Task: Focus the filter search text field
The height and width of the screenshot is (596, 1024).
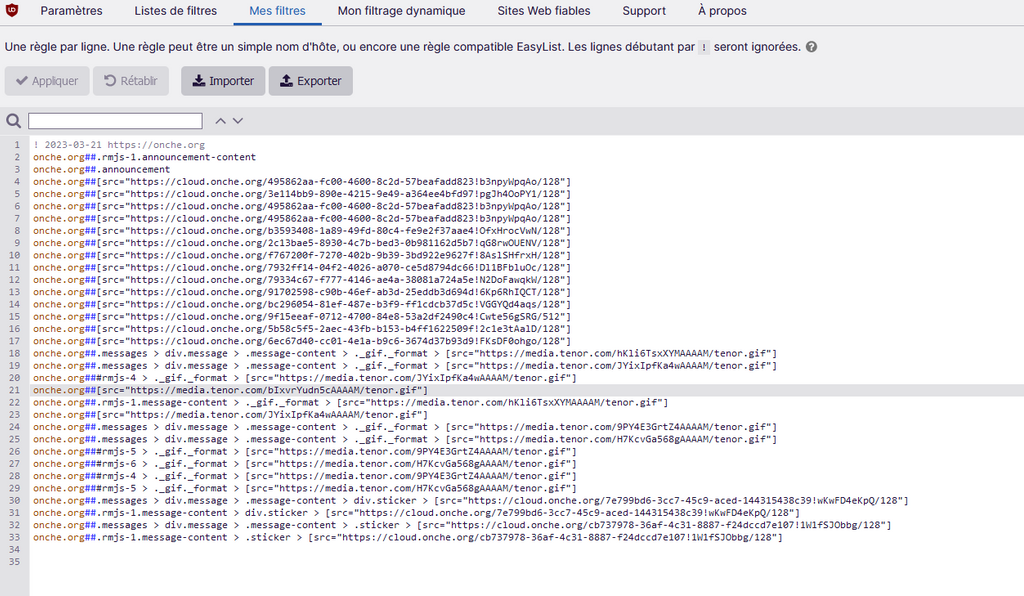Action: [115, 121]
